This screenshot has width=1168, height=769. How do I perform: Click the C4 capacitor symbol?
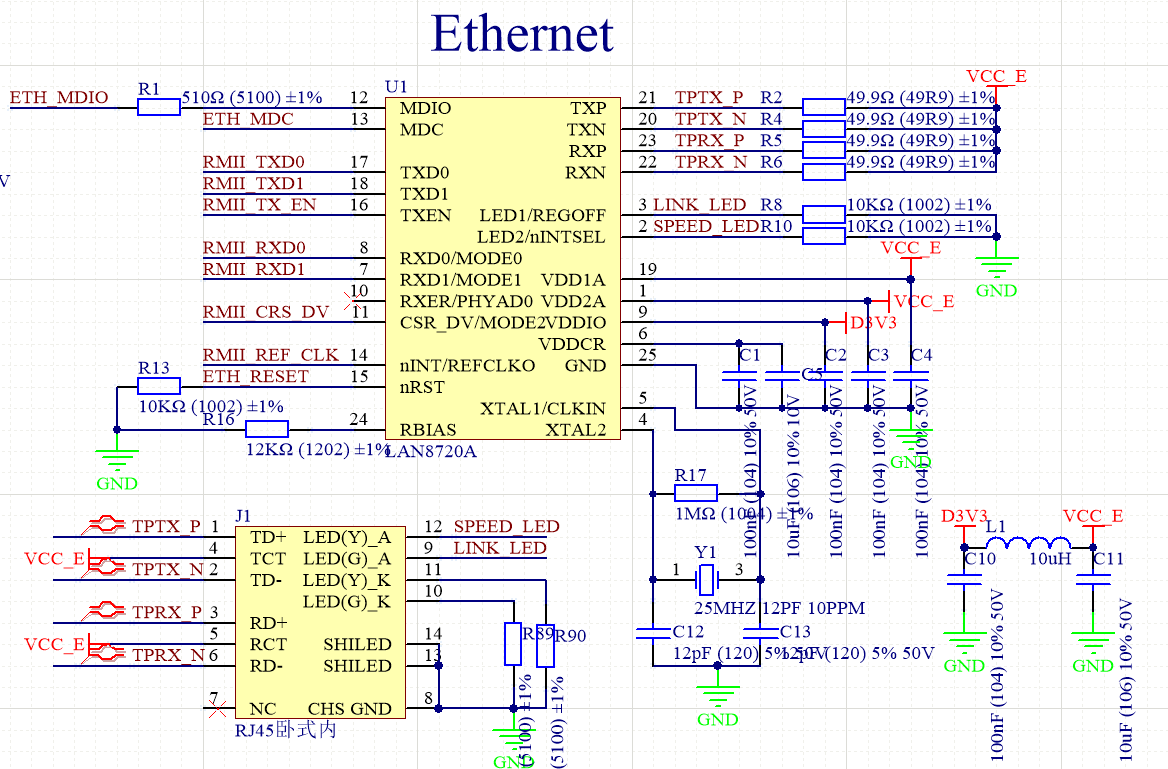click(x=910, y=376)
